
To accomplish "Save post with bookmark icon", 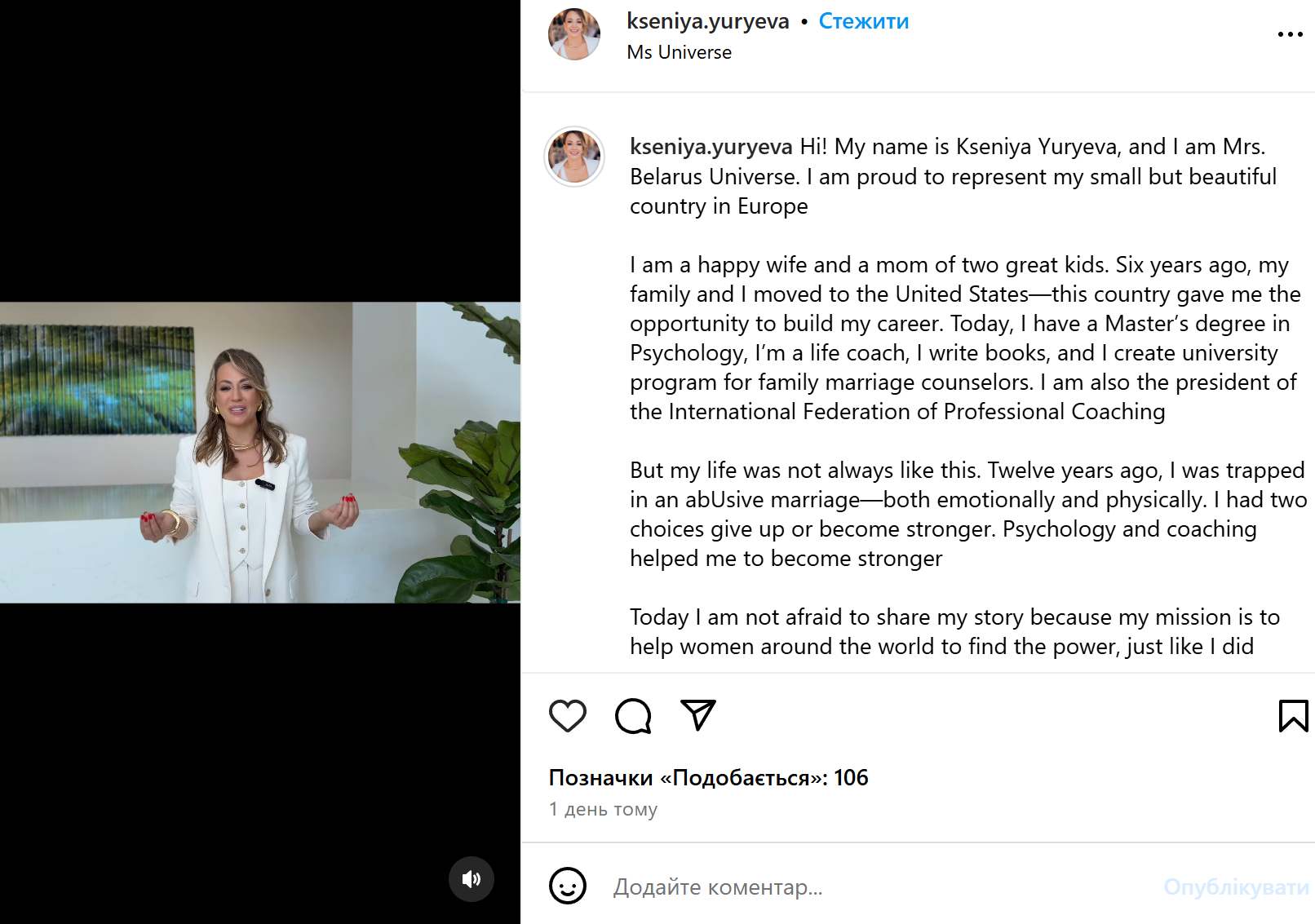I will click(1293, 716).
